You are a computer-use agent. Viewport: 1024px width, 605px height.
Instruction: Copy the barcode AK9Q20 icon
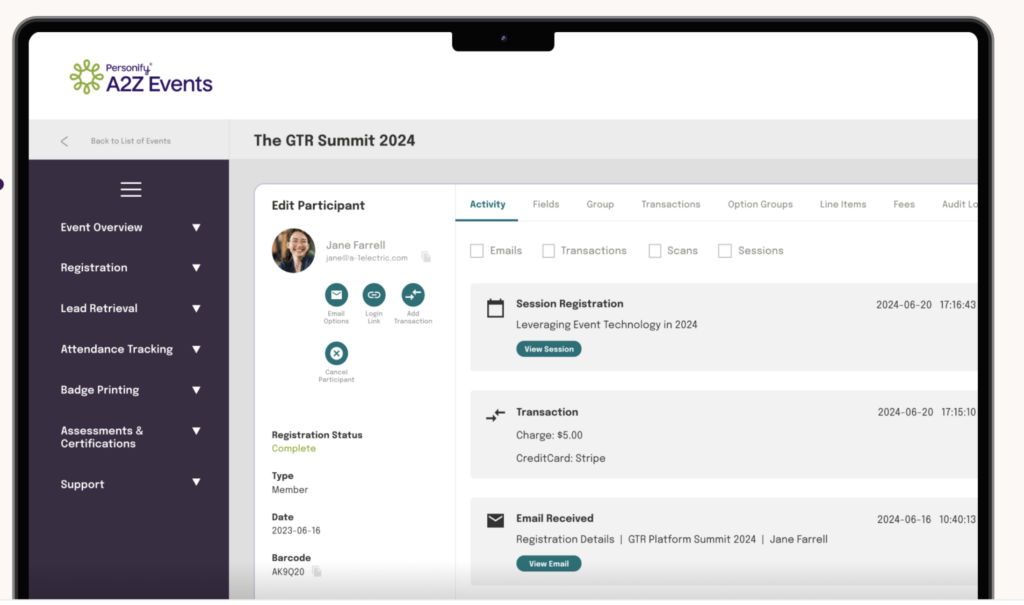click(x=317, y=572)
